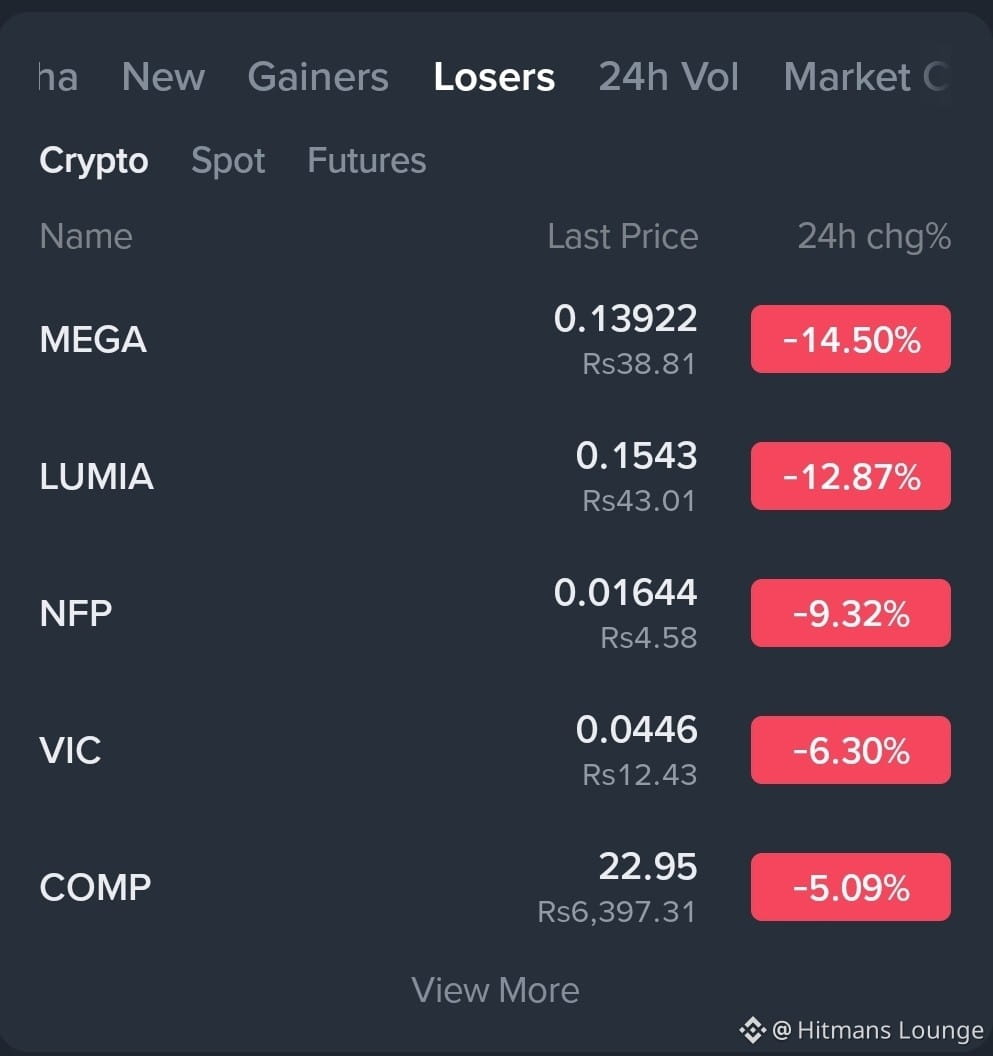Open the LUMIA coin row
The height and width of the screenshot is (1056, 993).
point(495,476)
